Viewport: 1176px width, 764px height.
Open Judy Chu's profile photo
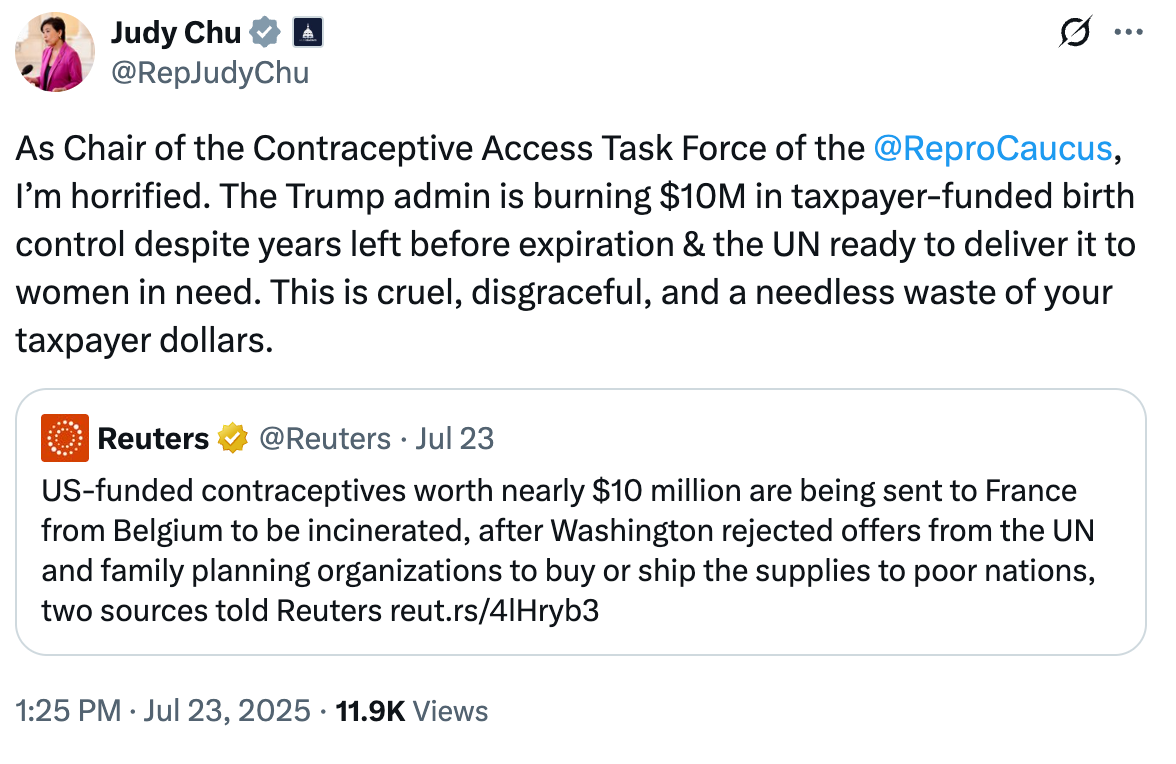pos(56,52)
